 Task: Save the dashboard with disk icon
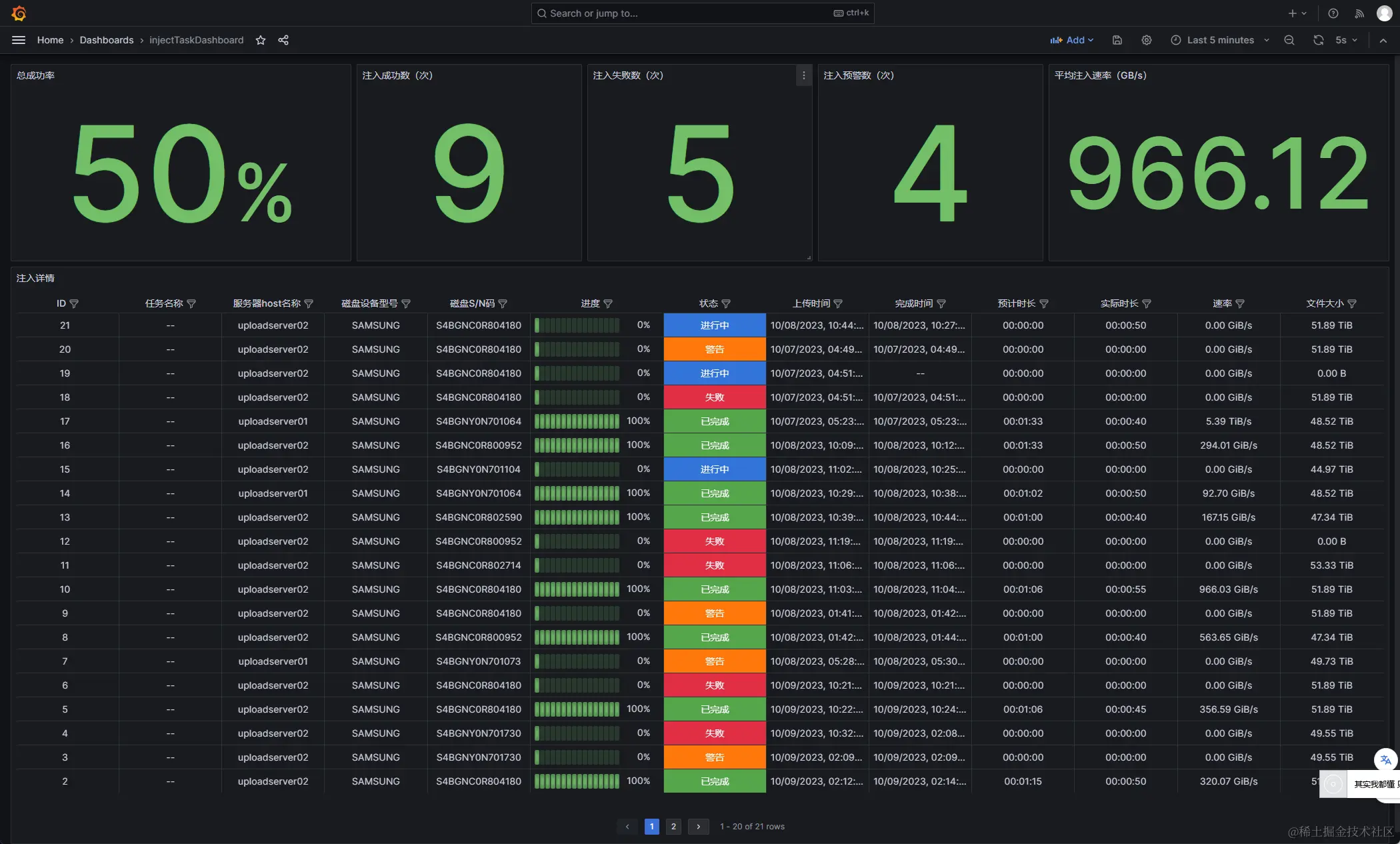1117,40
